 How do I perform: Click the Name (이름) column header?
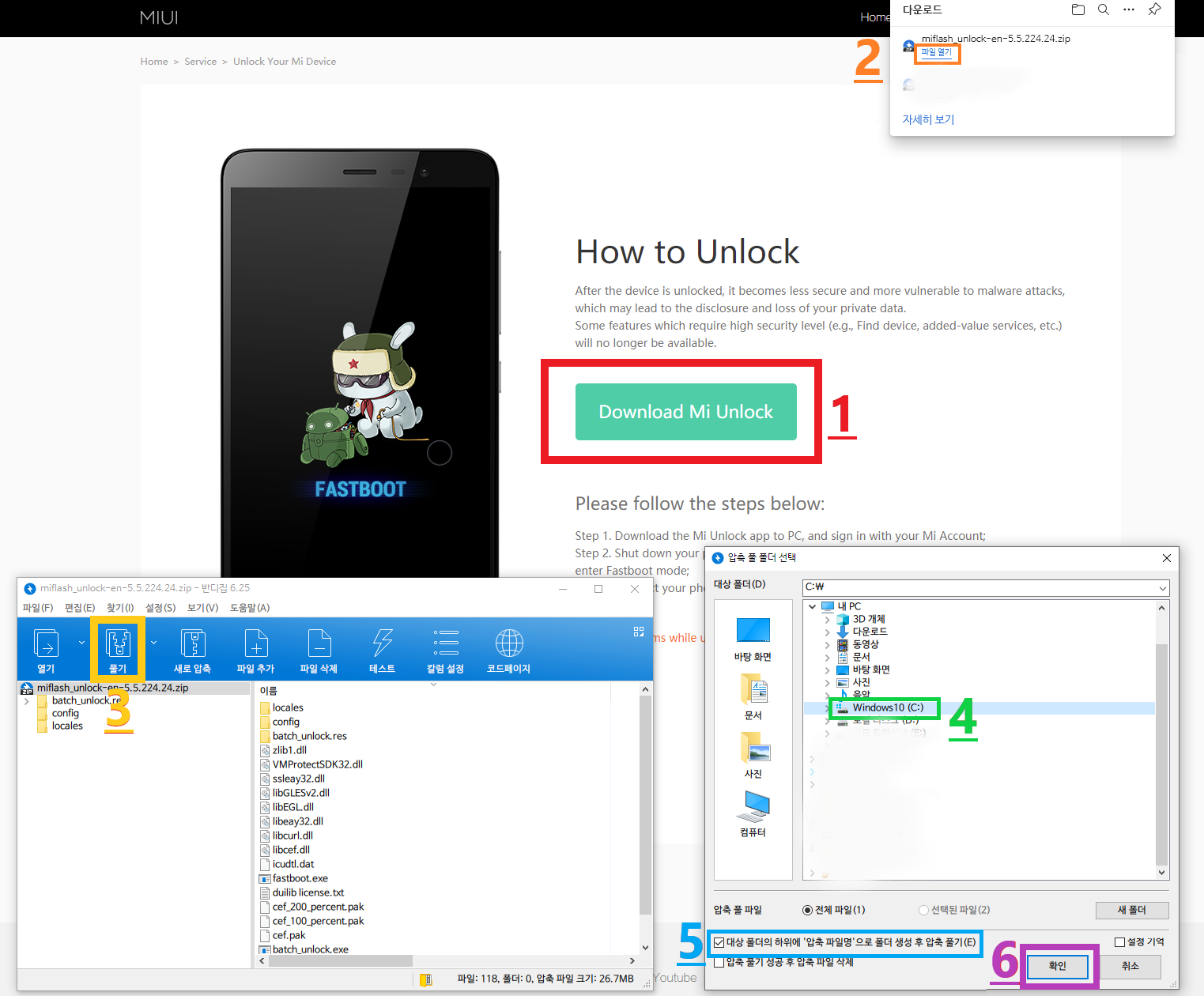pos(268,691)
